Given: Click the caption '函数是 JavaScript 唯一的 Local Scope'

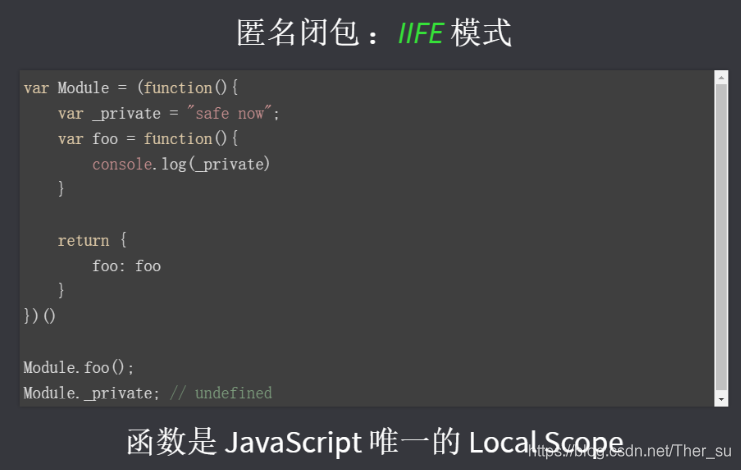Looking at the screenshot, I should pyautogui.click(x=375, y=442).
